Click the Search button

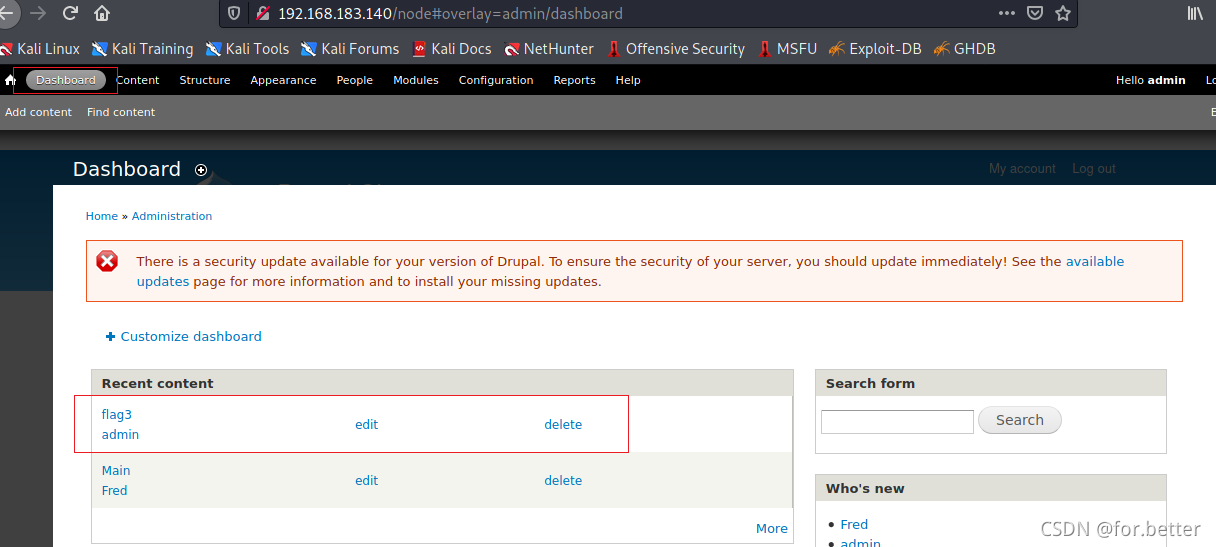click(1020, 420)
